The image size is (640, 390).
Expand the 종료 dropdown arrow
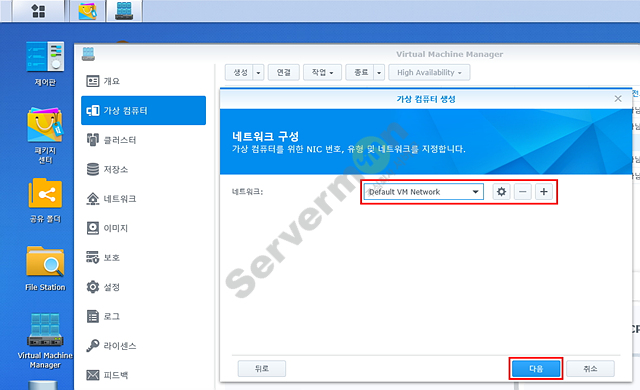pyautogui.click(x=379, y=73)
